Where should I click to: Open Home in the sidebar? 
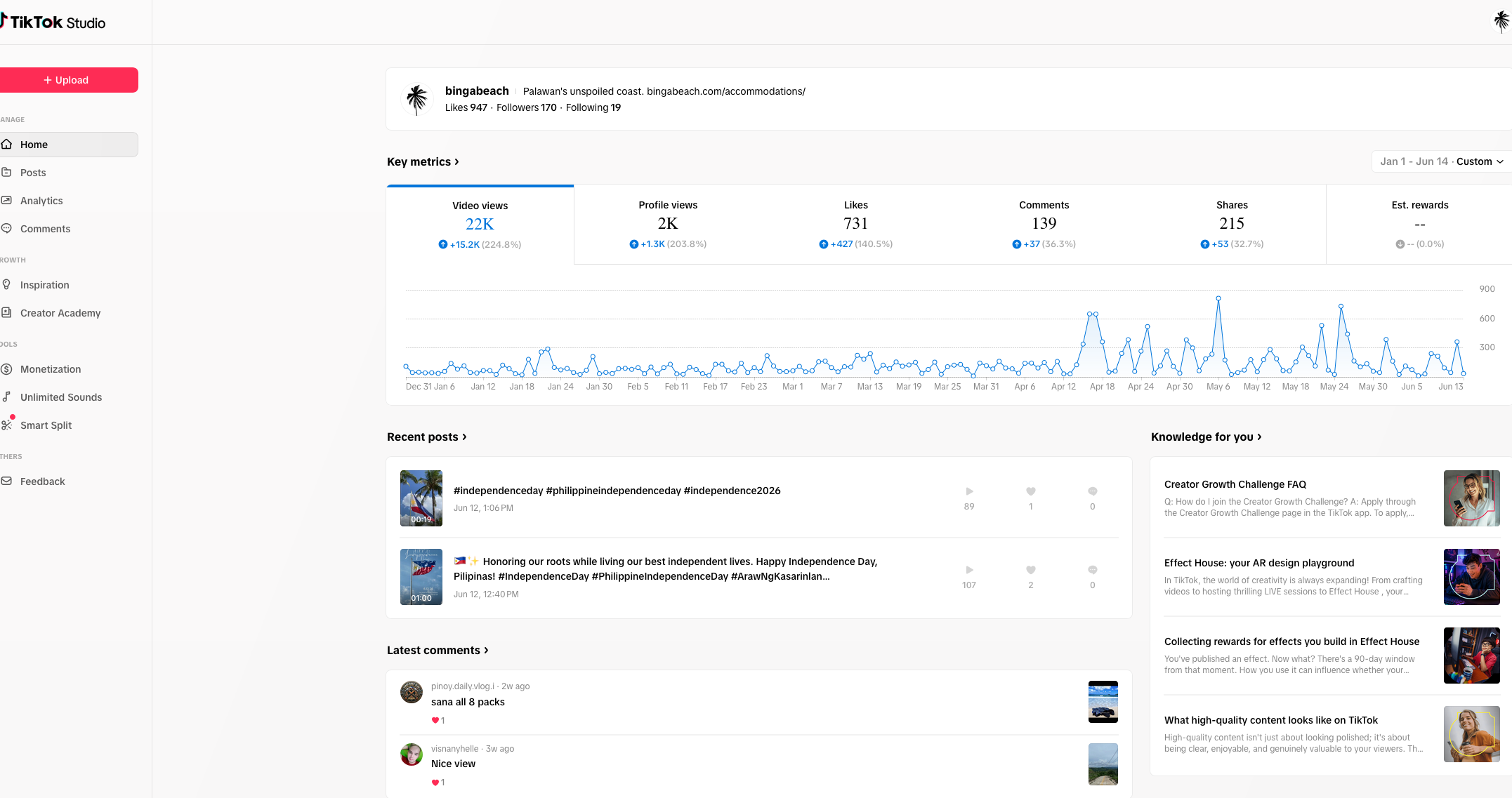click(68, 145)
